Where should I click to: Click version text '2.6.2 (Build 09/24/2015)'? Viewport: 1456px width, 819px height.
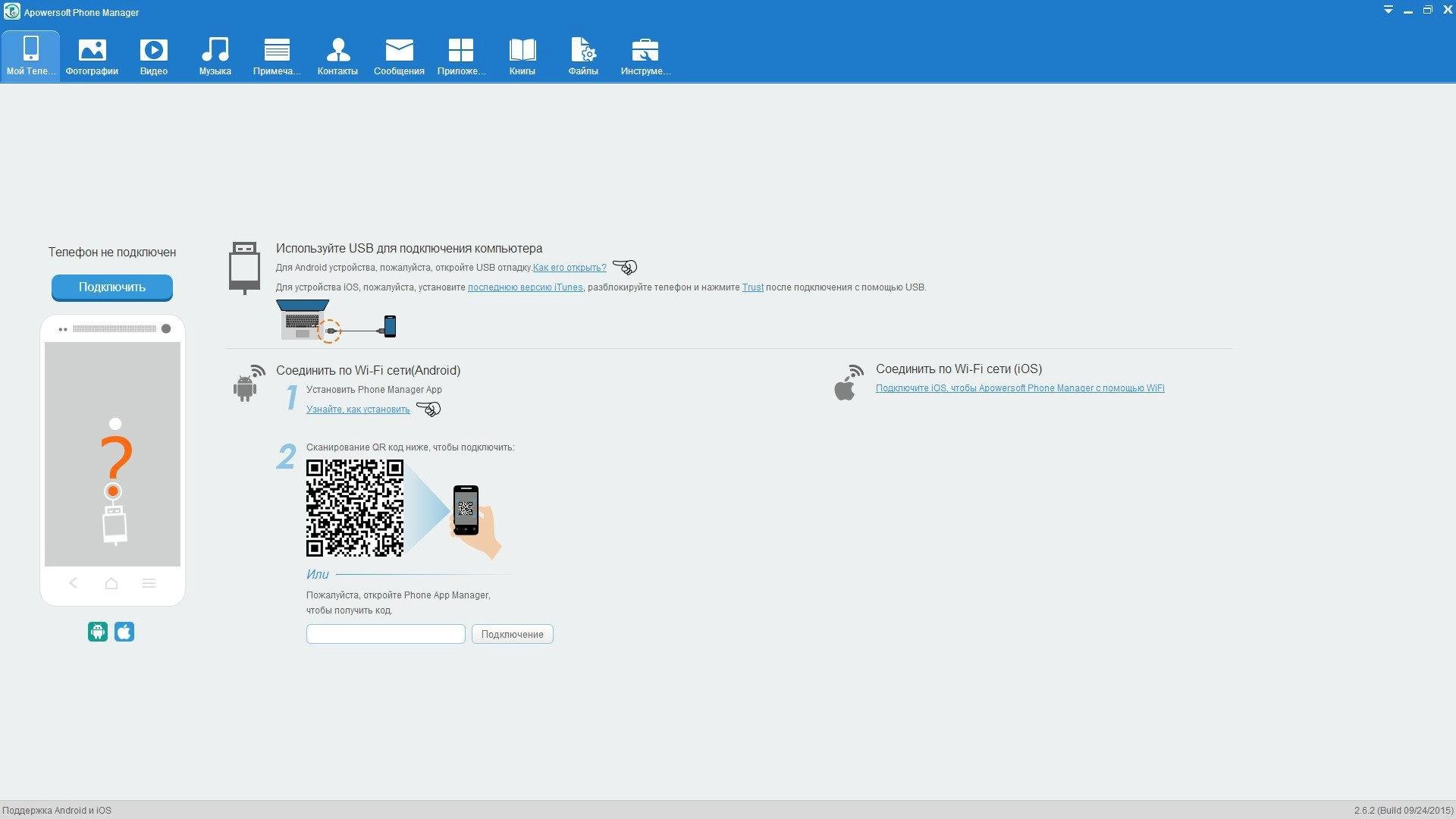(x=1403, y=811)
